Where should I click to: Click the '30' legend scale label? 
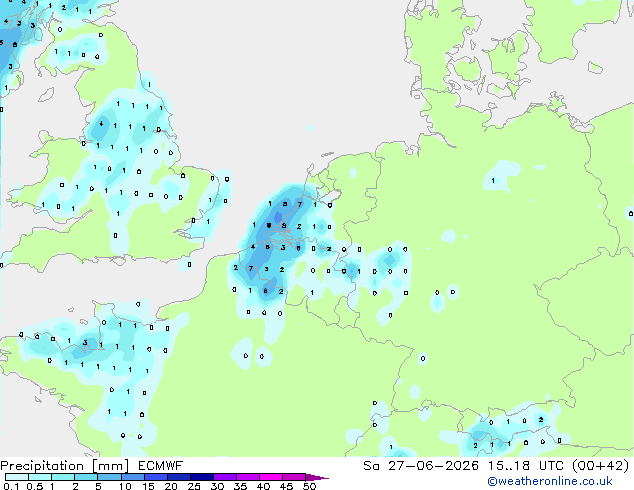217,486
